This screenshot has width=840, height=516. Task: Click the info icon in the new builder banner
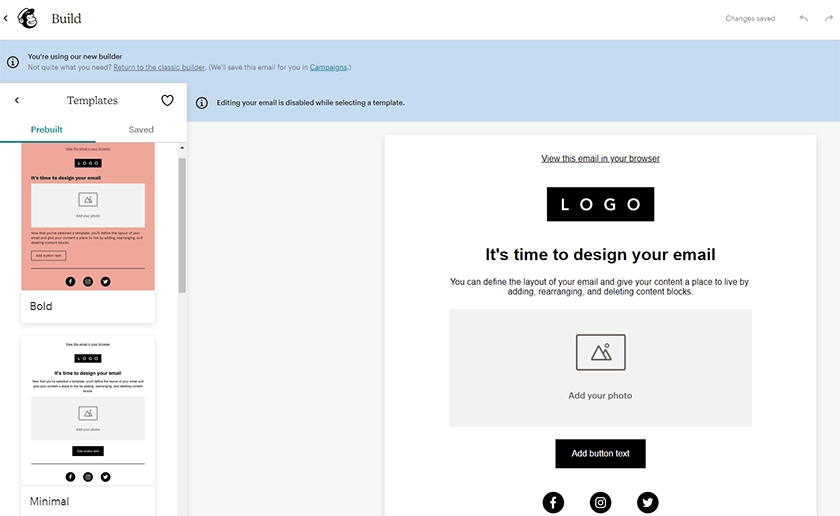point(13,62)
